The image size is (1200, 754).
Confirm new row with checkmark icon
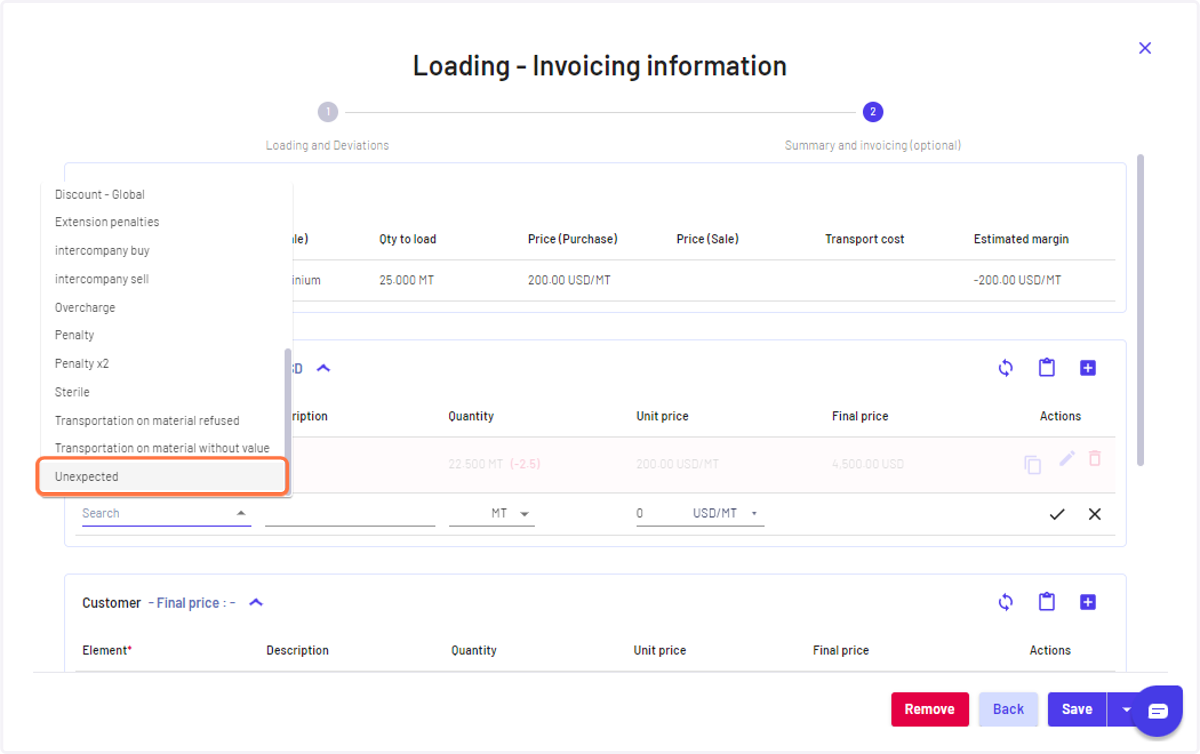(1057, 514)
